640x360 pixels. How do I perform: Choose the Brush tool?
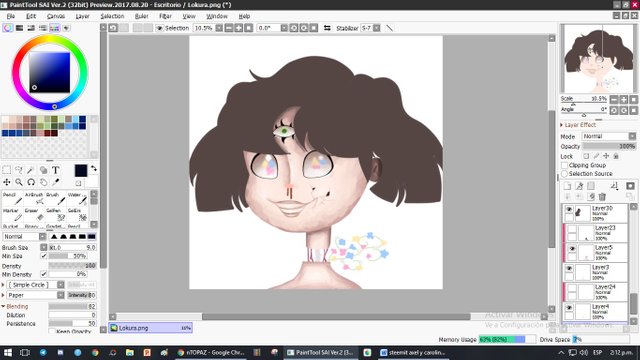(56, 199)
